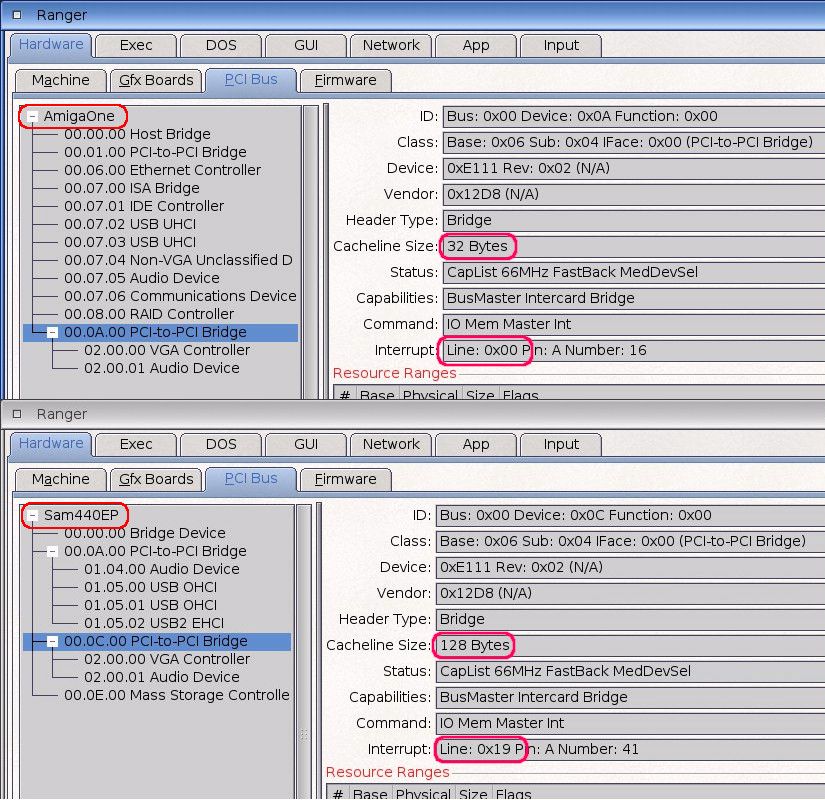Select the 00.01.00 PCI-to-PCI Bridge entry

(155, 153)
